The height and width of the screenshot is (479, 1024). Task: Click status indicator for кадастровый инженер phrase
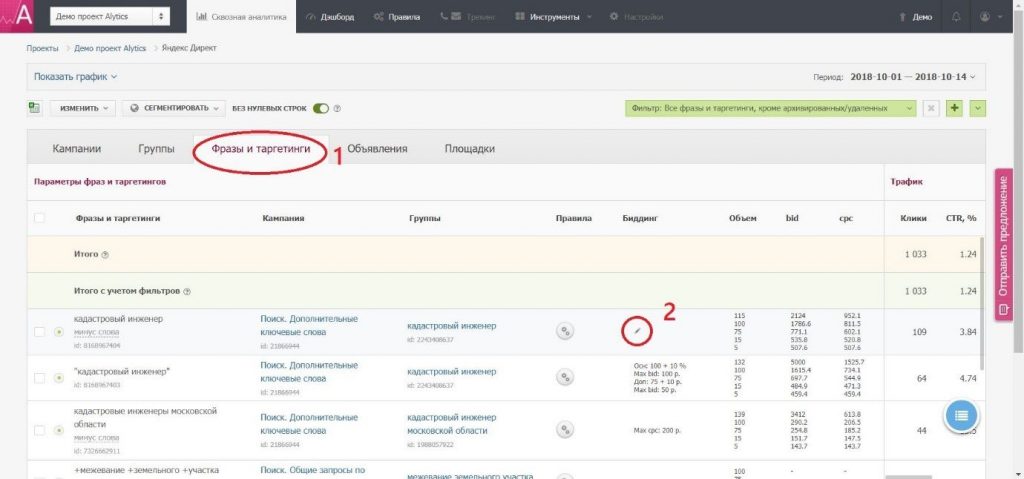coord(59,332)
